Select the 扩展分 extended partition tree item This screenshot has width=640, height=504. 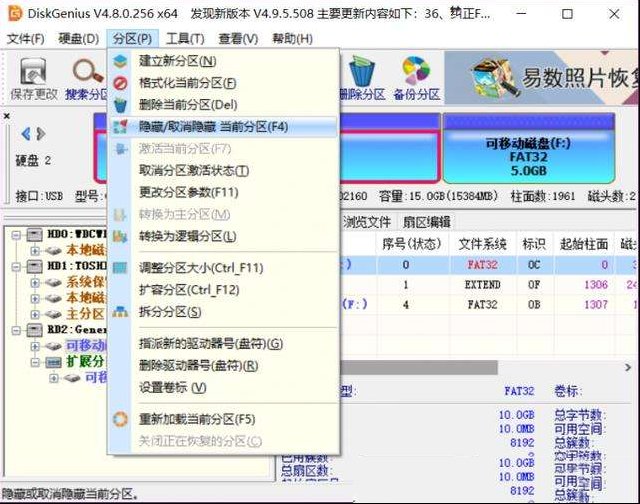[85, 362]
